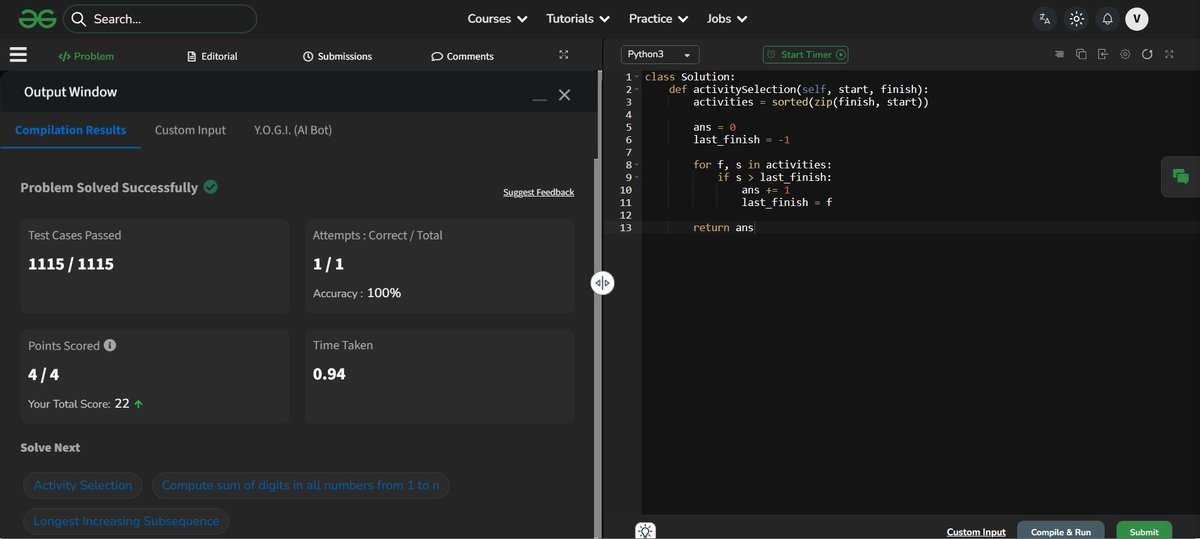
Task: Expand the Practice menu
Action: (658, 19)
